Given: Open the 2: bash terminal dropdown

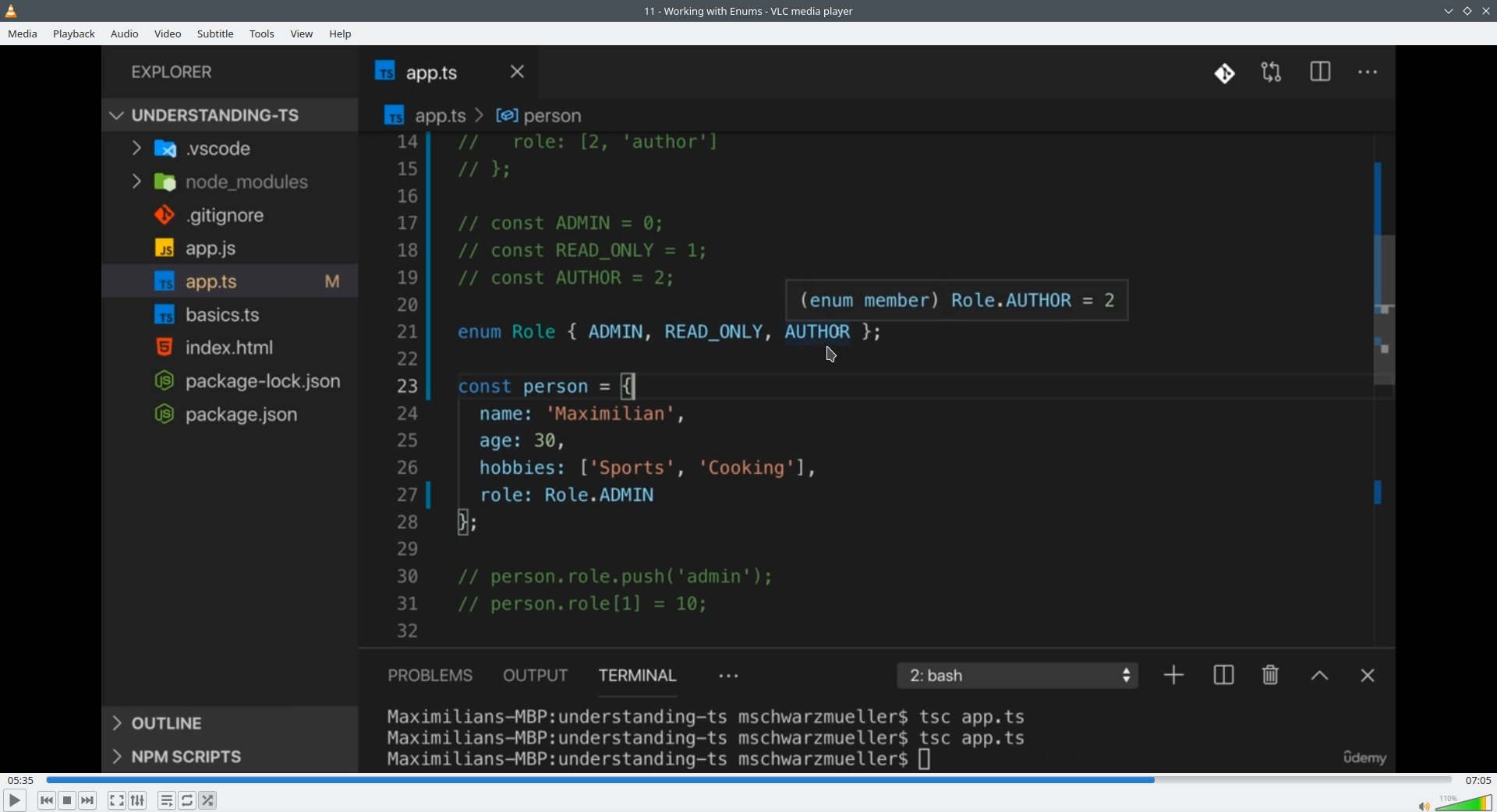Looking at the screenshot, I should (1018, 676).
